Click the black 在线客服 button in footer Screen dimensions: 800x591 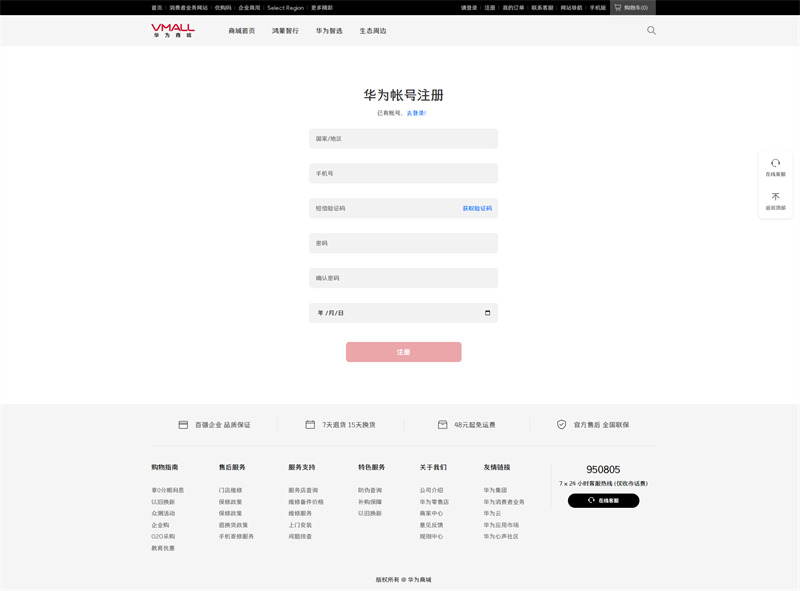tap(603, 501)
